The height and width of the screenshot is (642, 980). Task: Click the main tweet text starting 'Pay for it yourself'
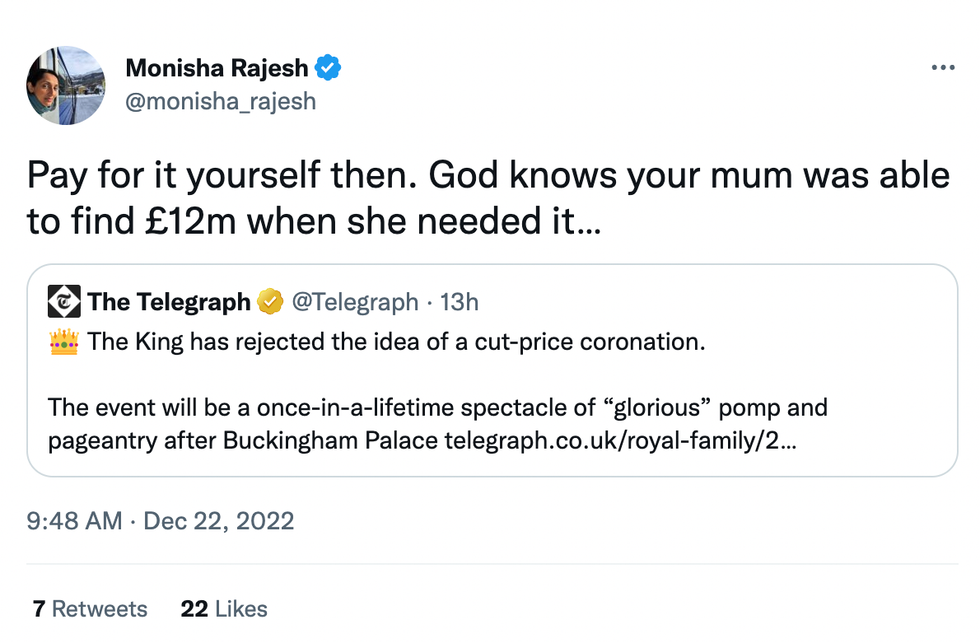tap(487, 198)
